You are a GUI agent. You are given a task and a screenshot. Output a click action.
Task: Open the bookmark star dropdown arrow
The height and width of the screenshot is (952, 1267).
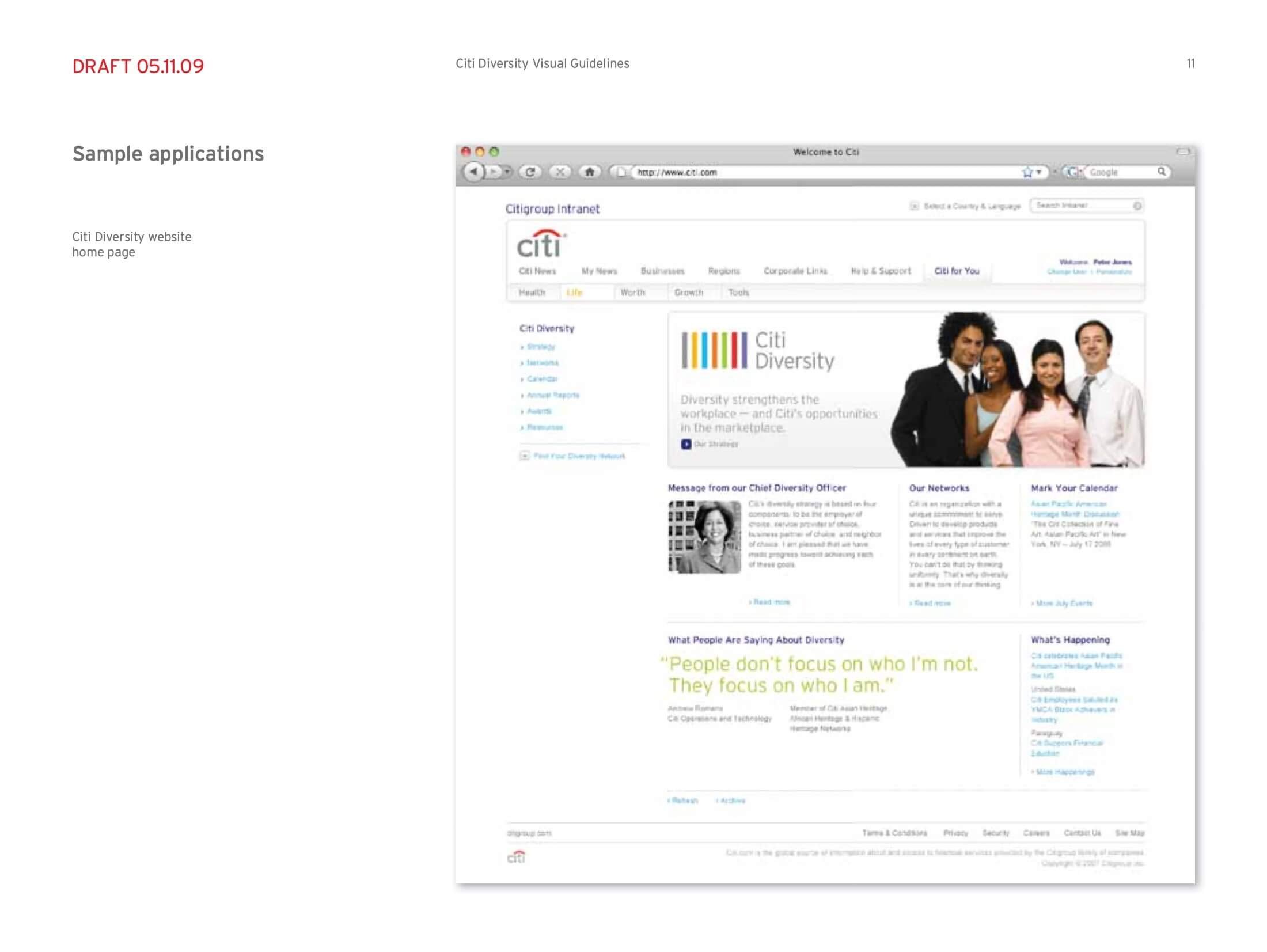click(x=1039, y=172)
